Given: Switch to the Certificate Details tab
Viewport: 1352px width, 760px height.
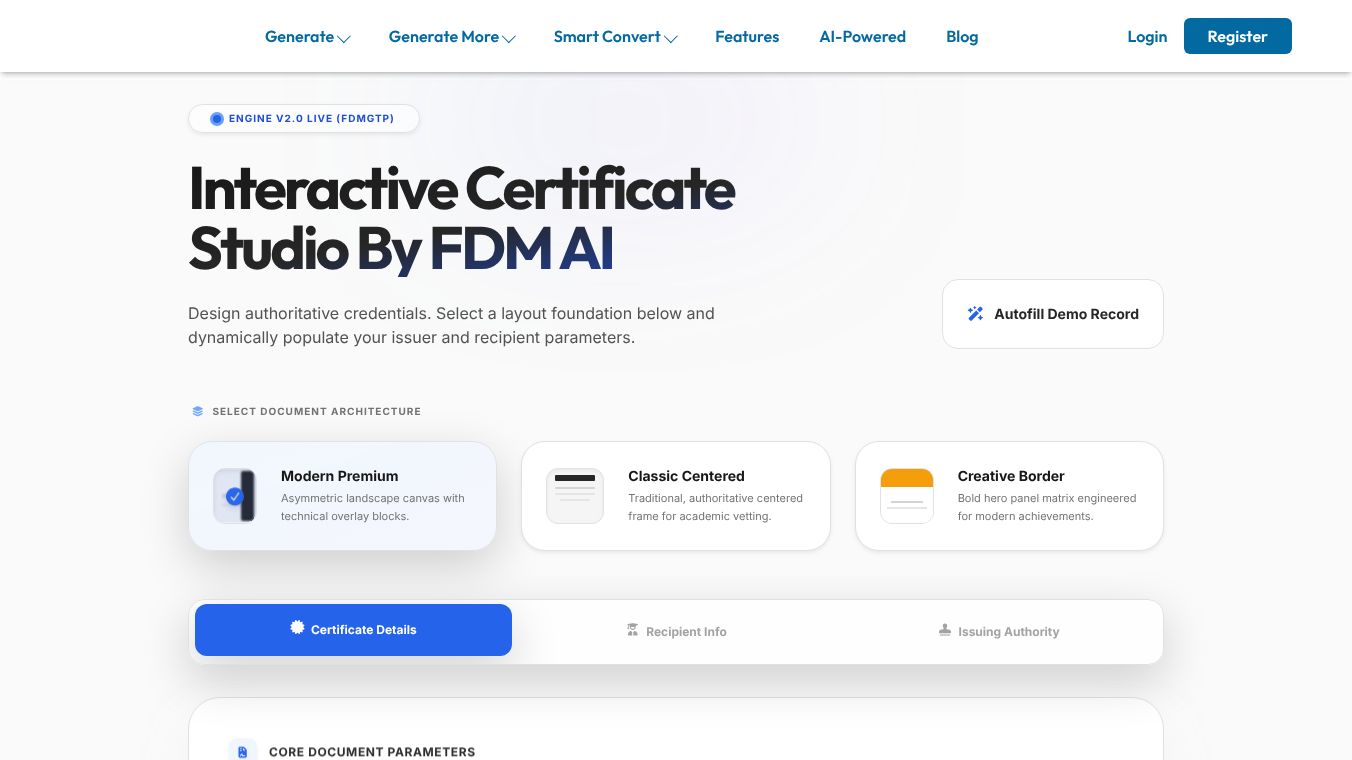Looking at the screenshot, I should click(353, 630).
